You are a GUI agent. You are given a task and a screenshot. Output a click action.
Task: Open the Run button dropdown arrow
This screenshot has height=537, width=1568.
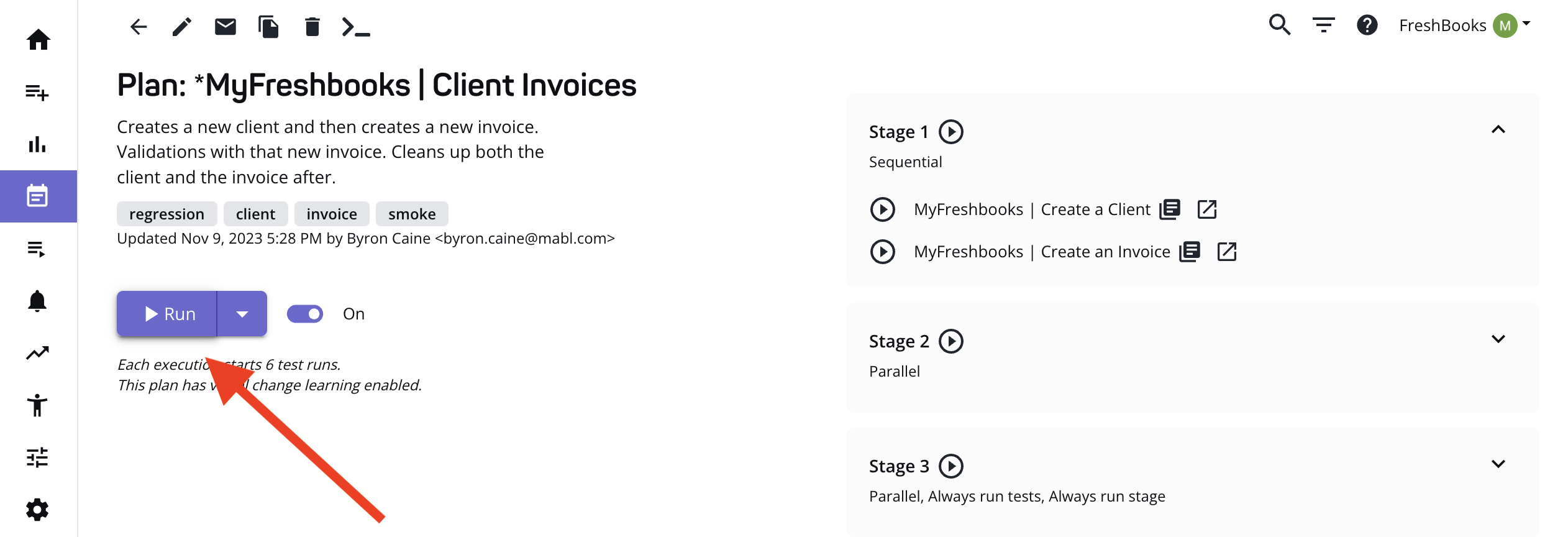click(x=242, y=314)
